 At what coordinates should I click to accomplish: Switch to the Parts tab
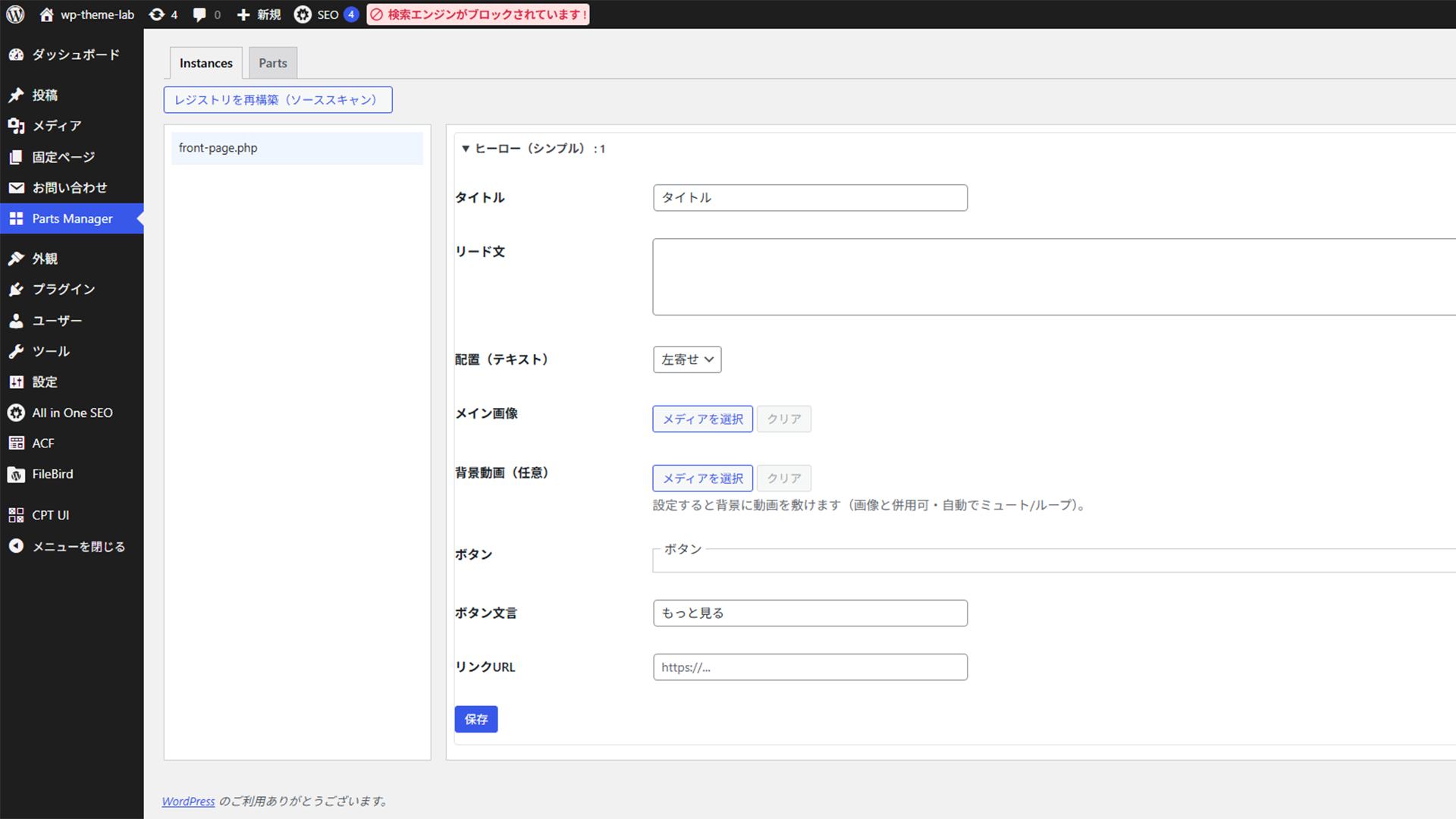point(273,63)
